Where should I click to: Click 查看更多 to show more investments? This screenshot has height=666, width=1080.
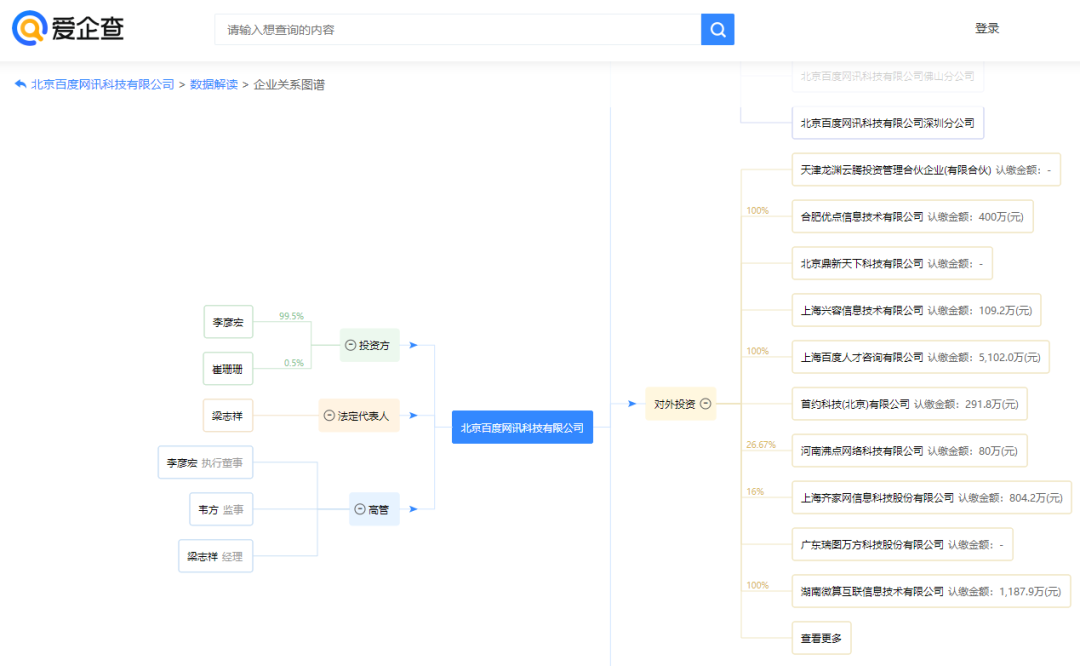click(821, 638)
